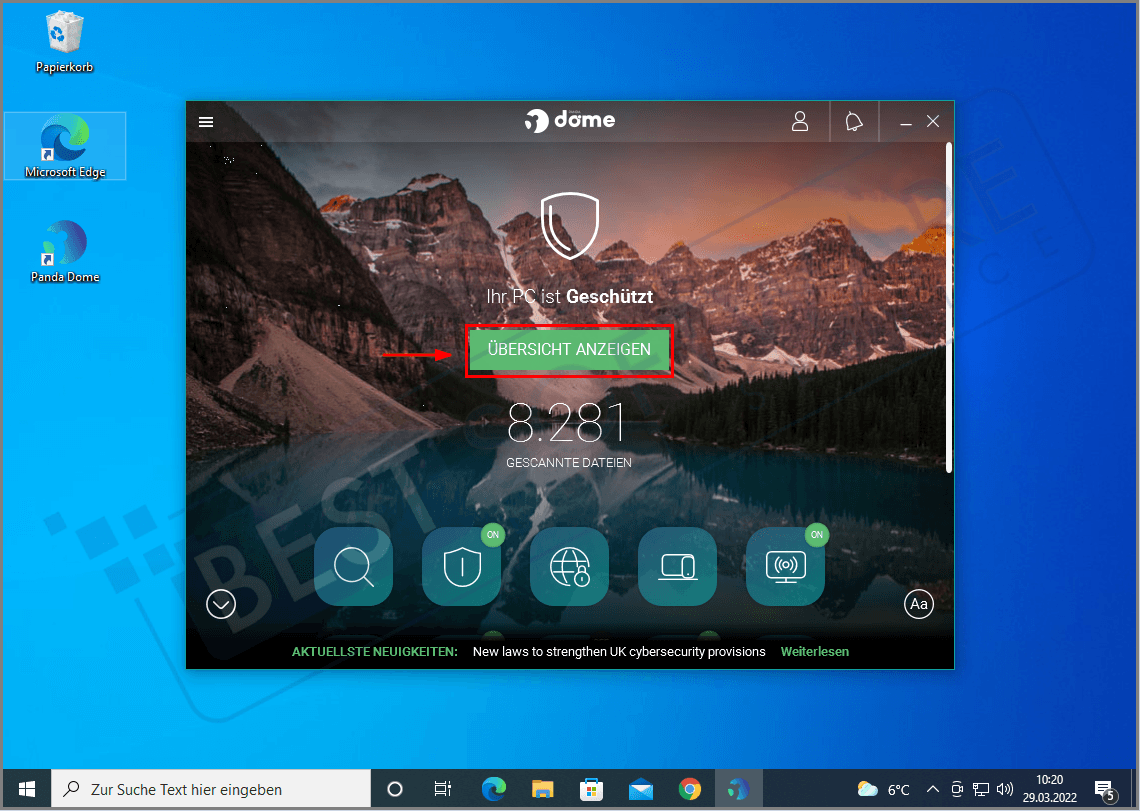Open Google Chrome from the taskbar
1140x811 pixels.
[x=690, y=789]
